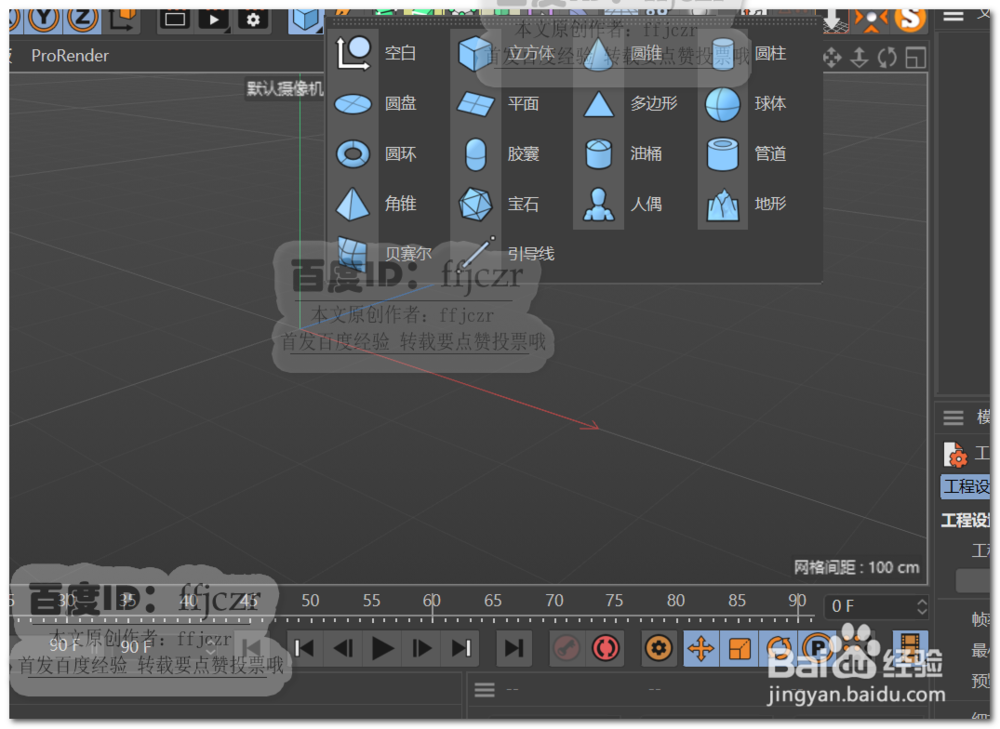Screen dimensions: 1000x729
Task: Toggle the Z axis lock
Action: (x=82, y=18)
